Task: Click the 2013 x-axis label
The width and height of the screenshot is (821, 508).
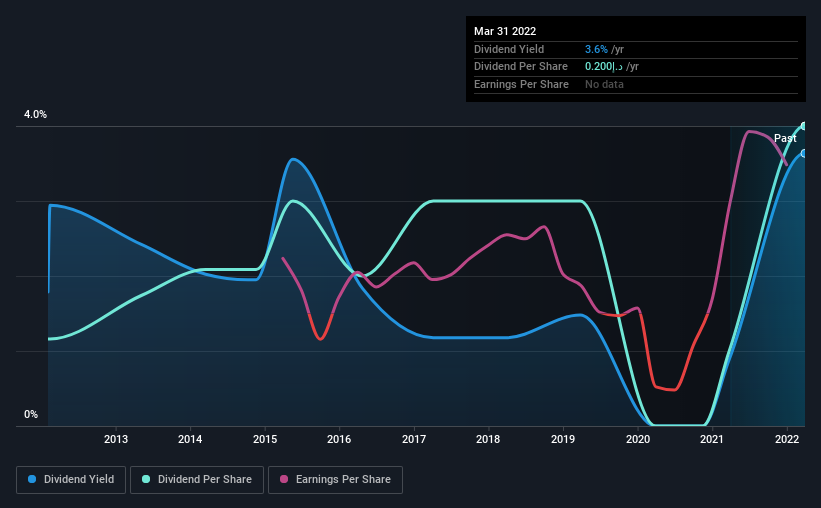Action: (x=116, y=439)
